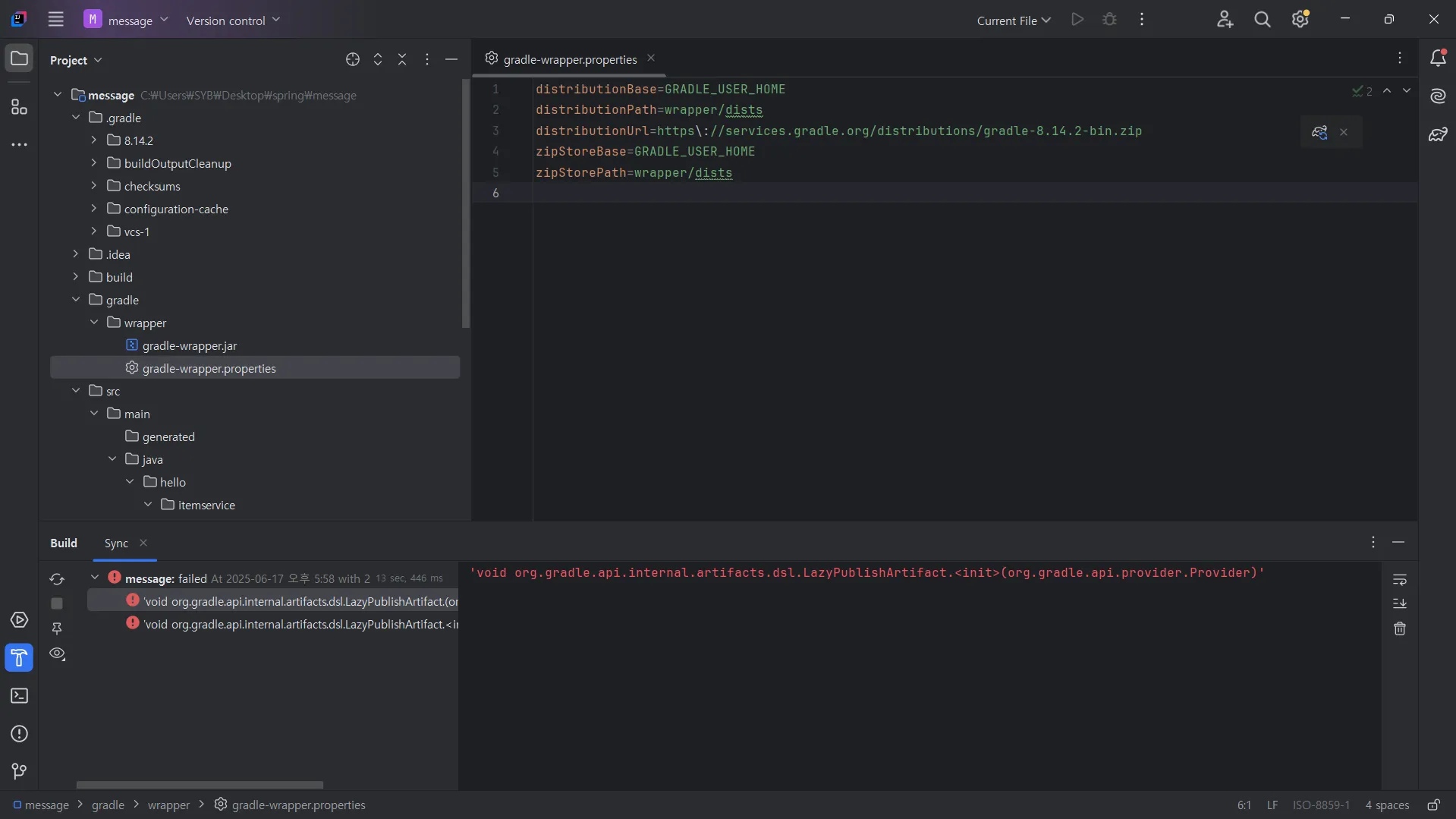
Task: Jump to next highlighted problem arrow
Action: (x=1407, y=90)
